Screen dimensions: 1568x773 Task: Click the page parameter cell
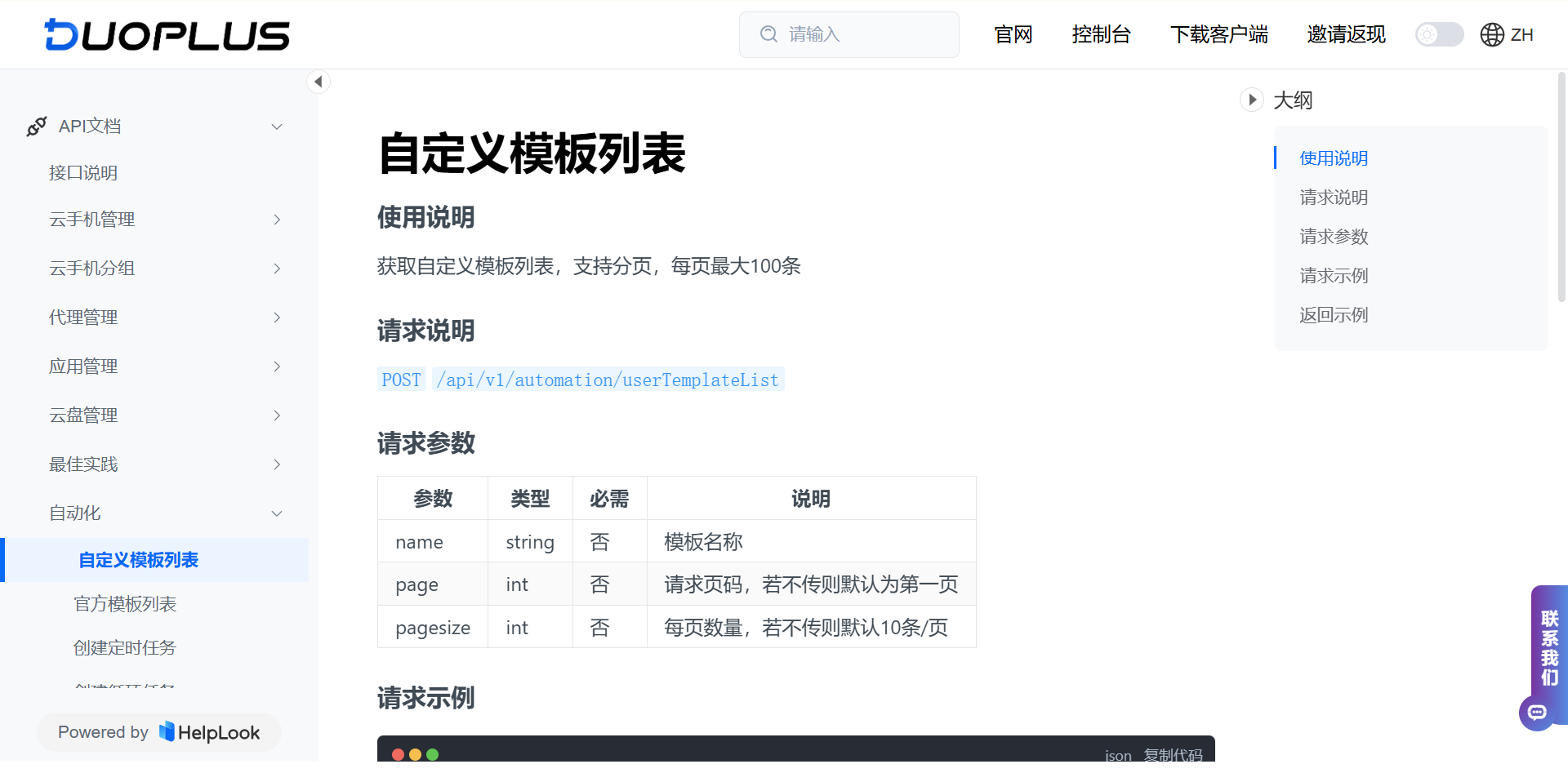(433, 584)
